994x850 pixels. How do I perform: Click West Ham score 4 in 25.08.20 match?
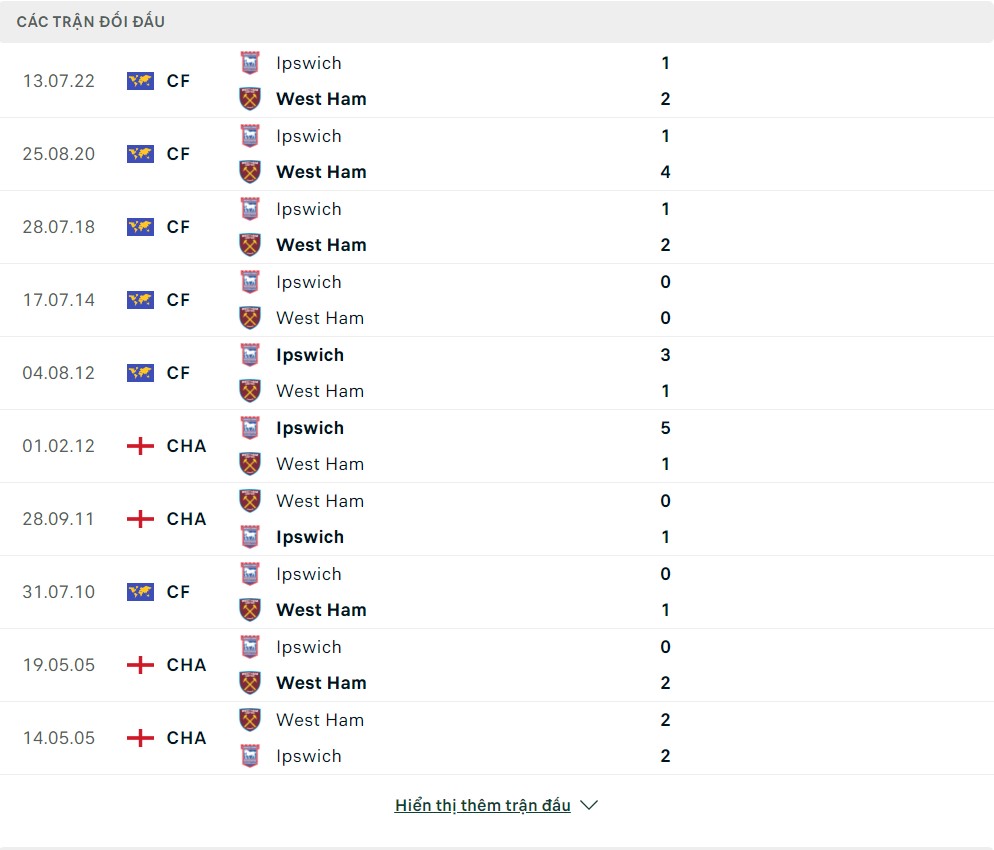(665, 172)
